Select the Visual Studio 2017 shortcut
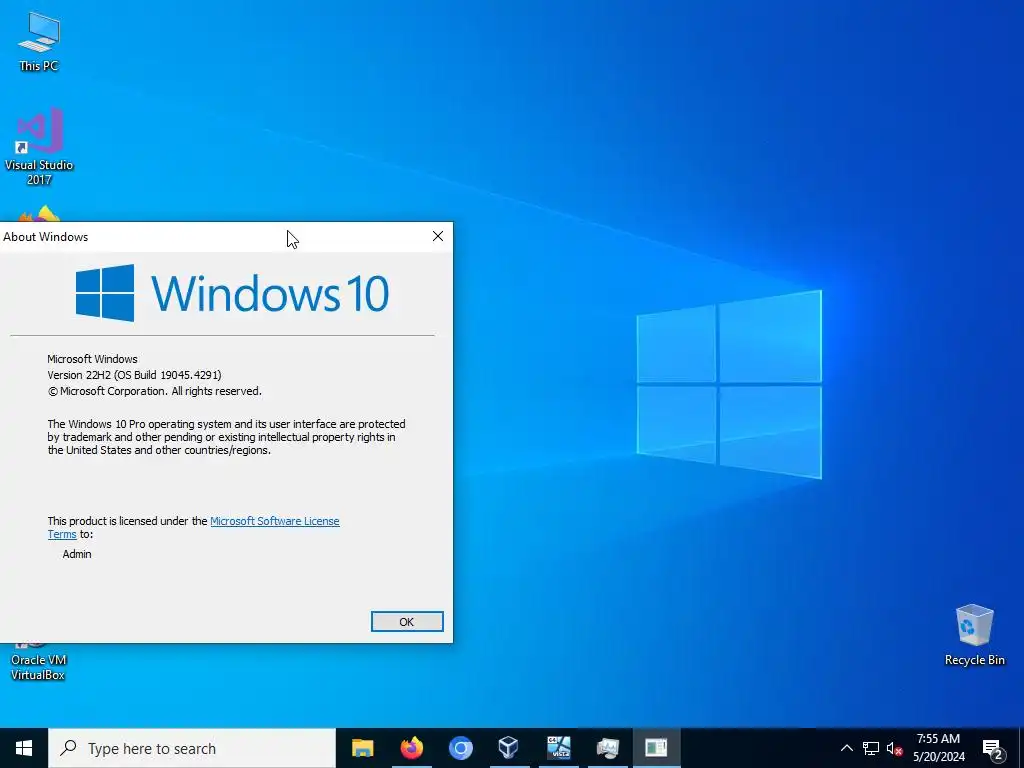This screenshot has width=1024, height=768. tap(39, 146)
